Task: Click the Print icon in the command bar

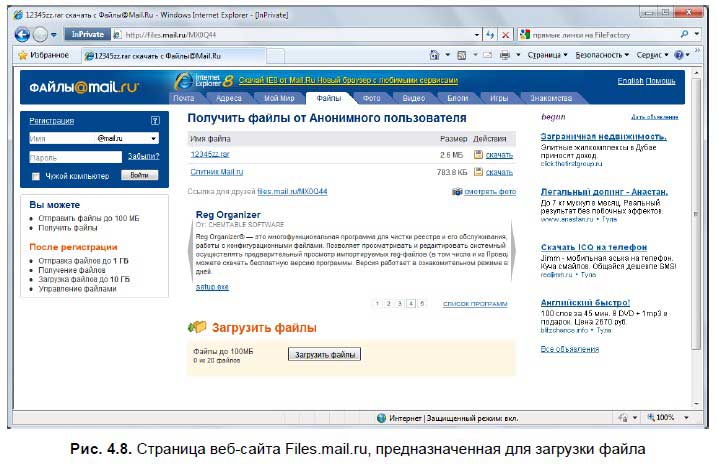Action: (x=505, y=55)
